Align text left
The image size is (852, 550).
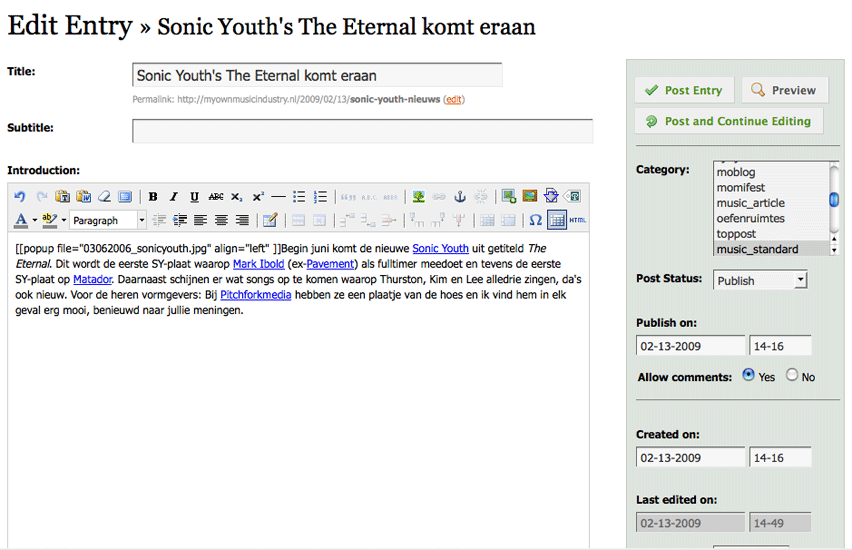coord(201,220)
